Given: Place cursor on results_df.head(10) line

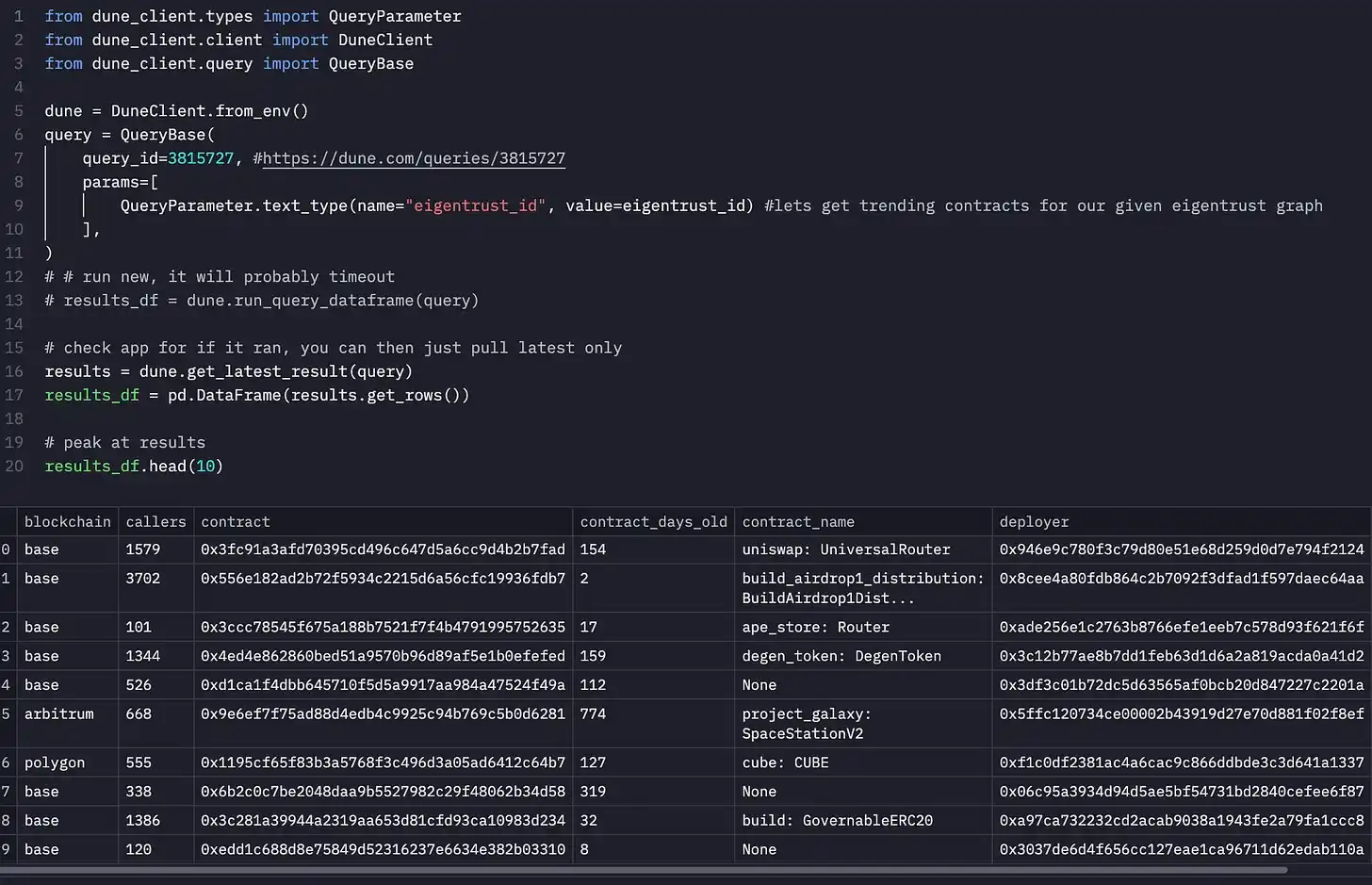Looking at the screenshot, I should click(x=134, y=467).
